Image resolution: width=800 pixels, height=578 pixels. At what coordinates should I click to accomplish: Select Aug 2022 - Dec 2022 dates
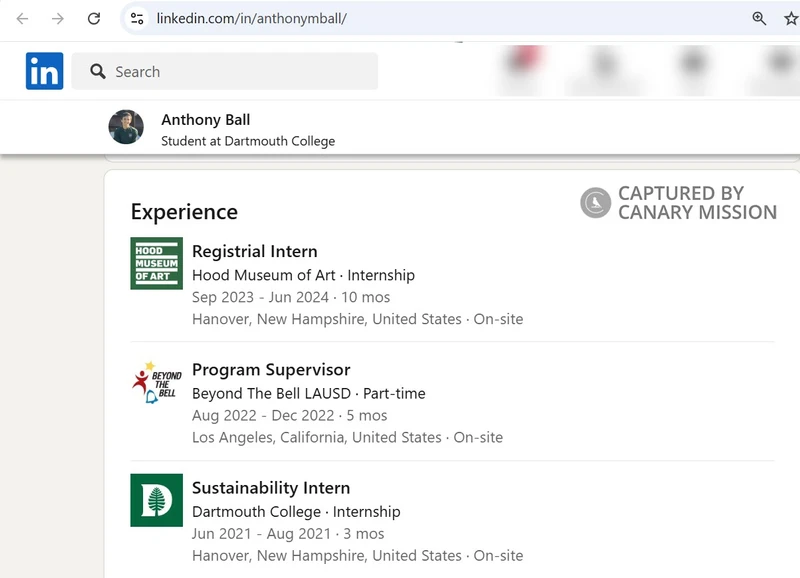coord(263,416)
